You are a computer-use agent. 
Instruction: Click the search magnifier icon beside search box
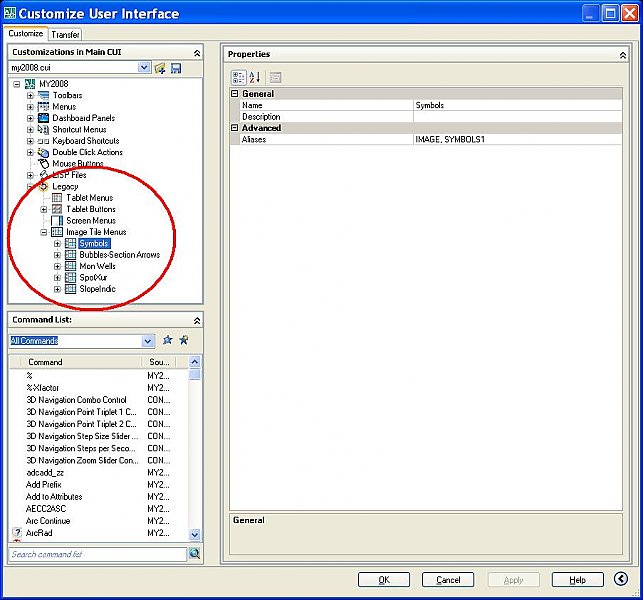pos(194,554)
